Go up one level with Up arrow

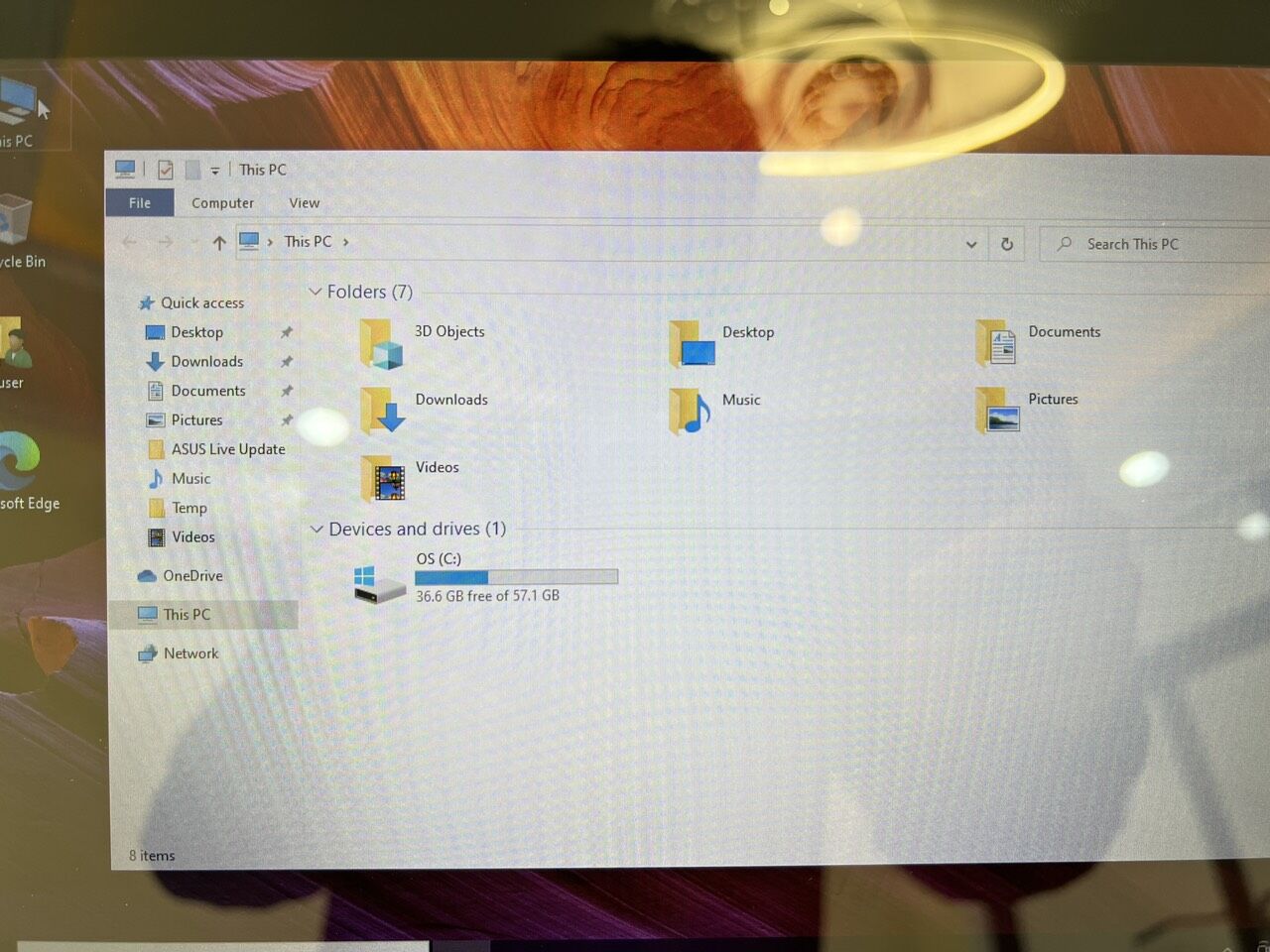(219, 242)
